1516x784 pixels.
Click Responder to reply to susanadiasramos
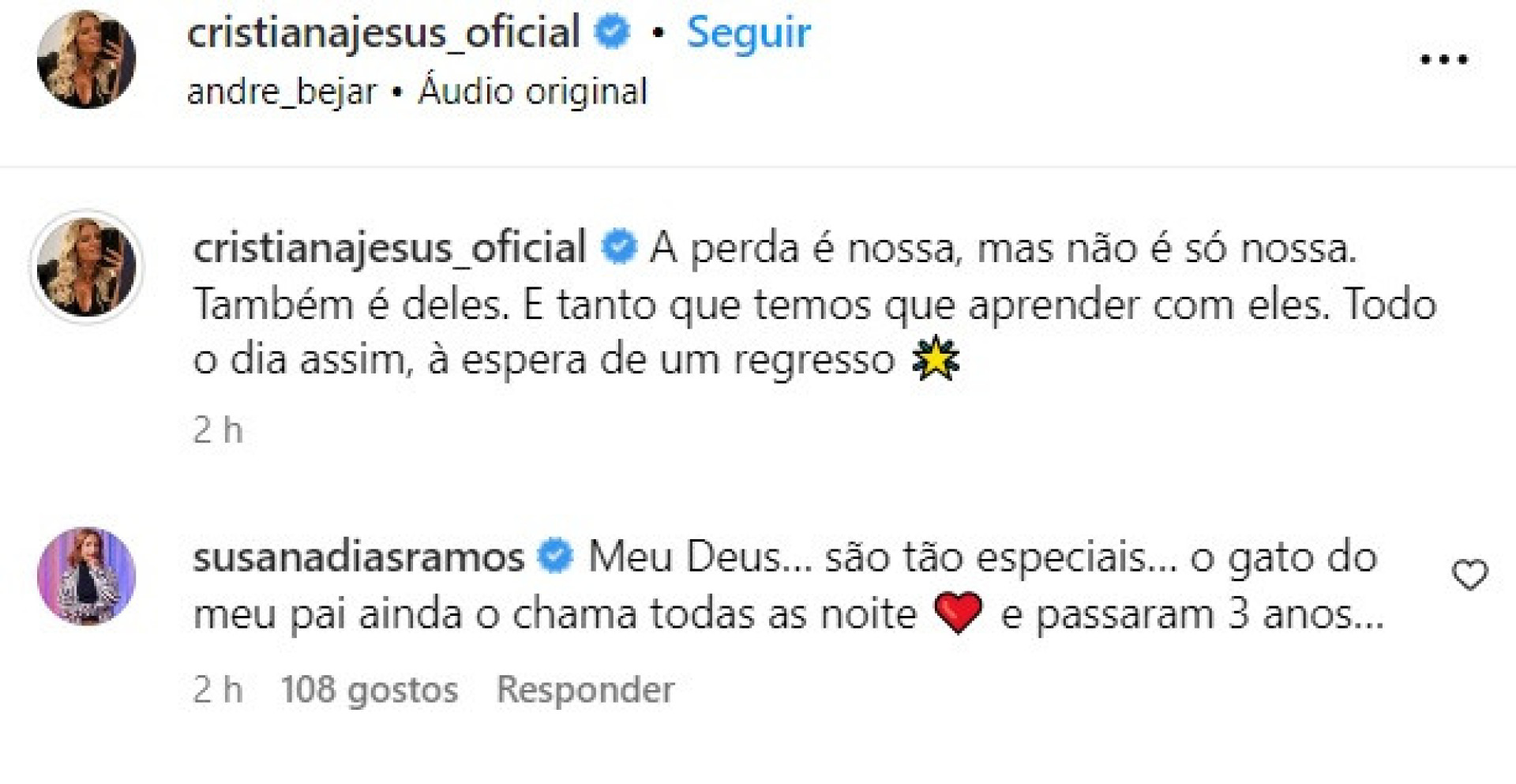(x=584, y=688)
